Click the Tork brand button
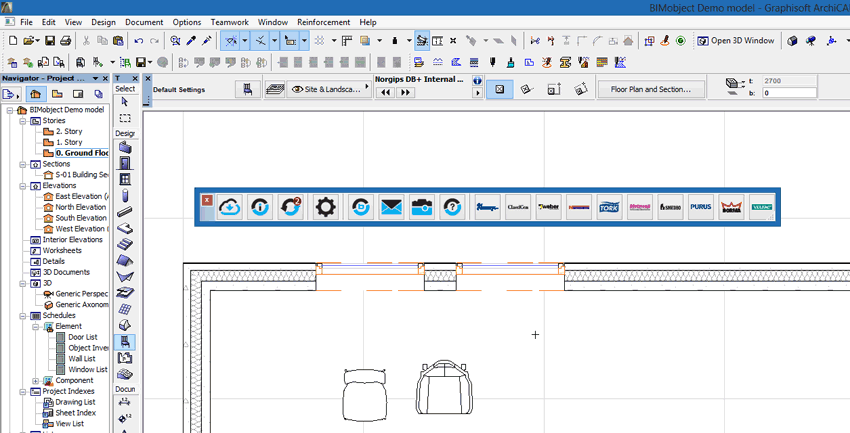This screenshot has height=433, width=850. click(x=609, y=207)
